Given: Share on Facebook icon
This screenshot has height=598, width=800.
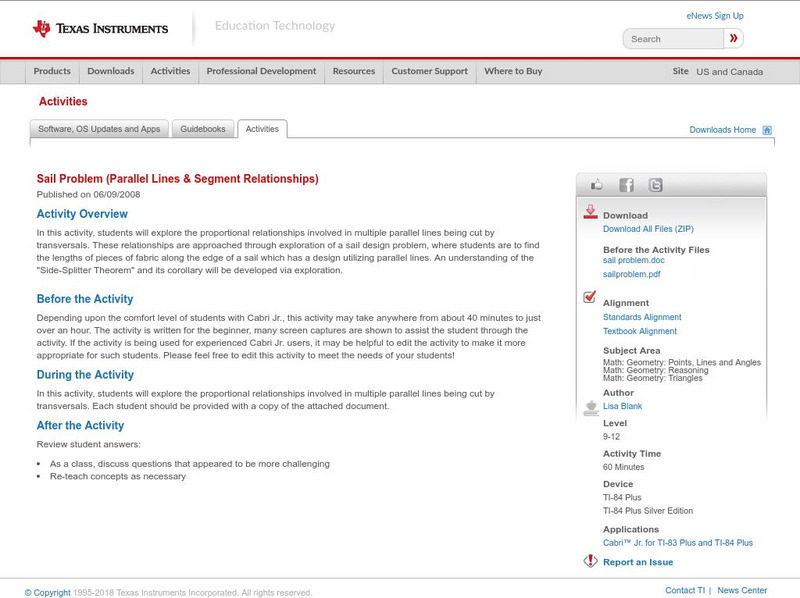Looking at the screenshot, I should point(626,185).
